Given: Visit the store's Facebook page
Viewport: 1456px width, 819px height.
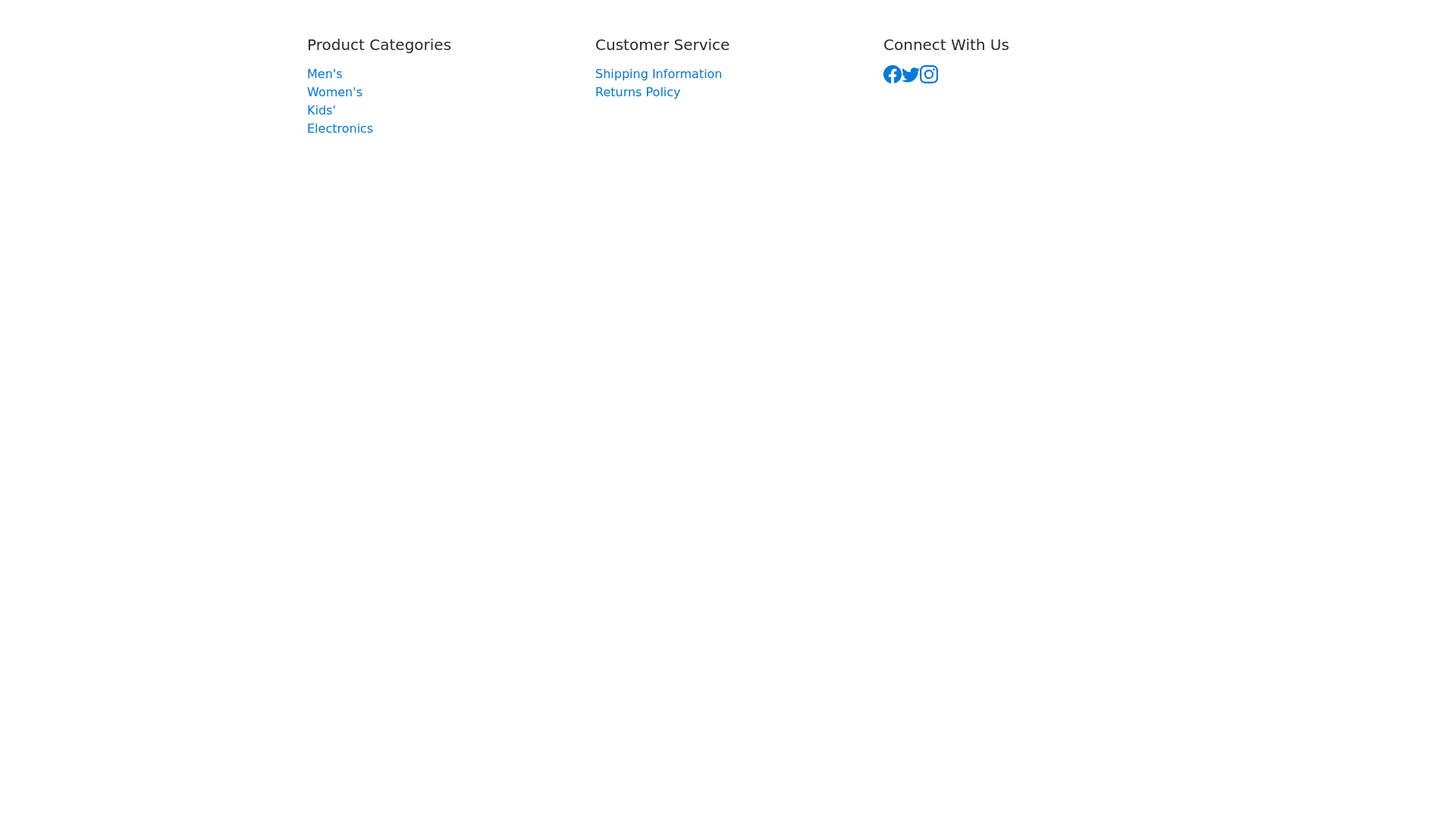Looking at the screenshot, I should 892,74.
